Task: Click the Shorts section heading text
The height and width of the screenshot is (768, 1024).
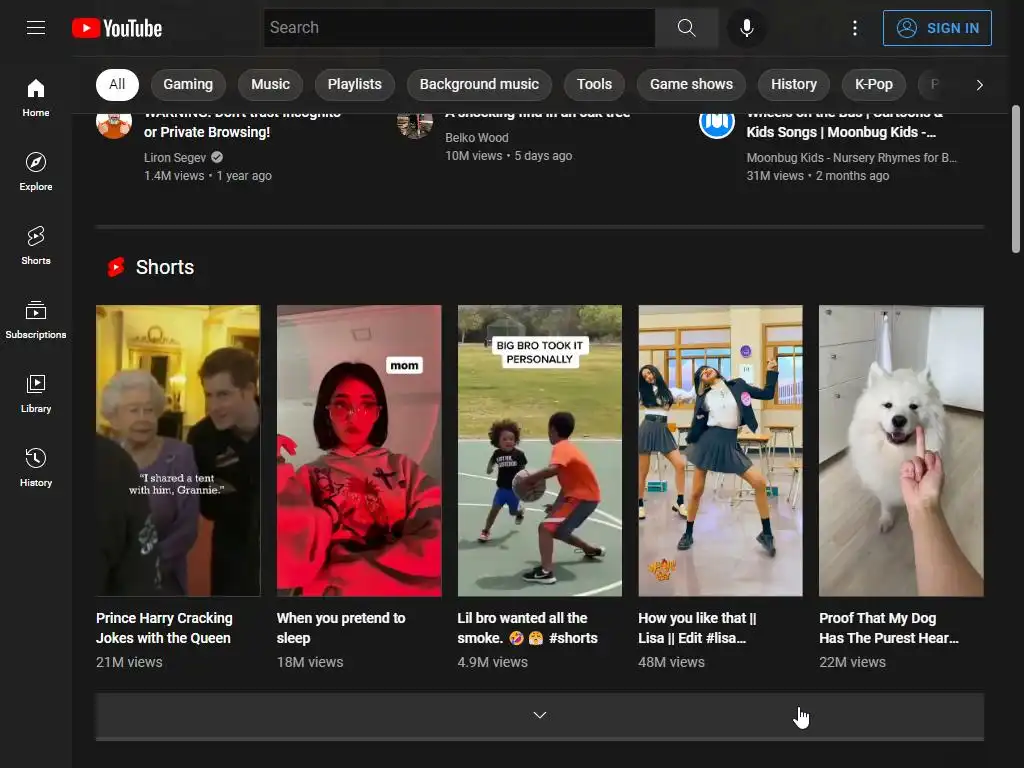Action: coord(165,267)
